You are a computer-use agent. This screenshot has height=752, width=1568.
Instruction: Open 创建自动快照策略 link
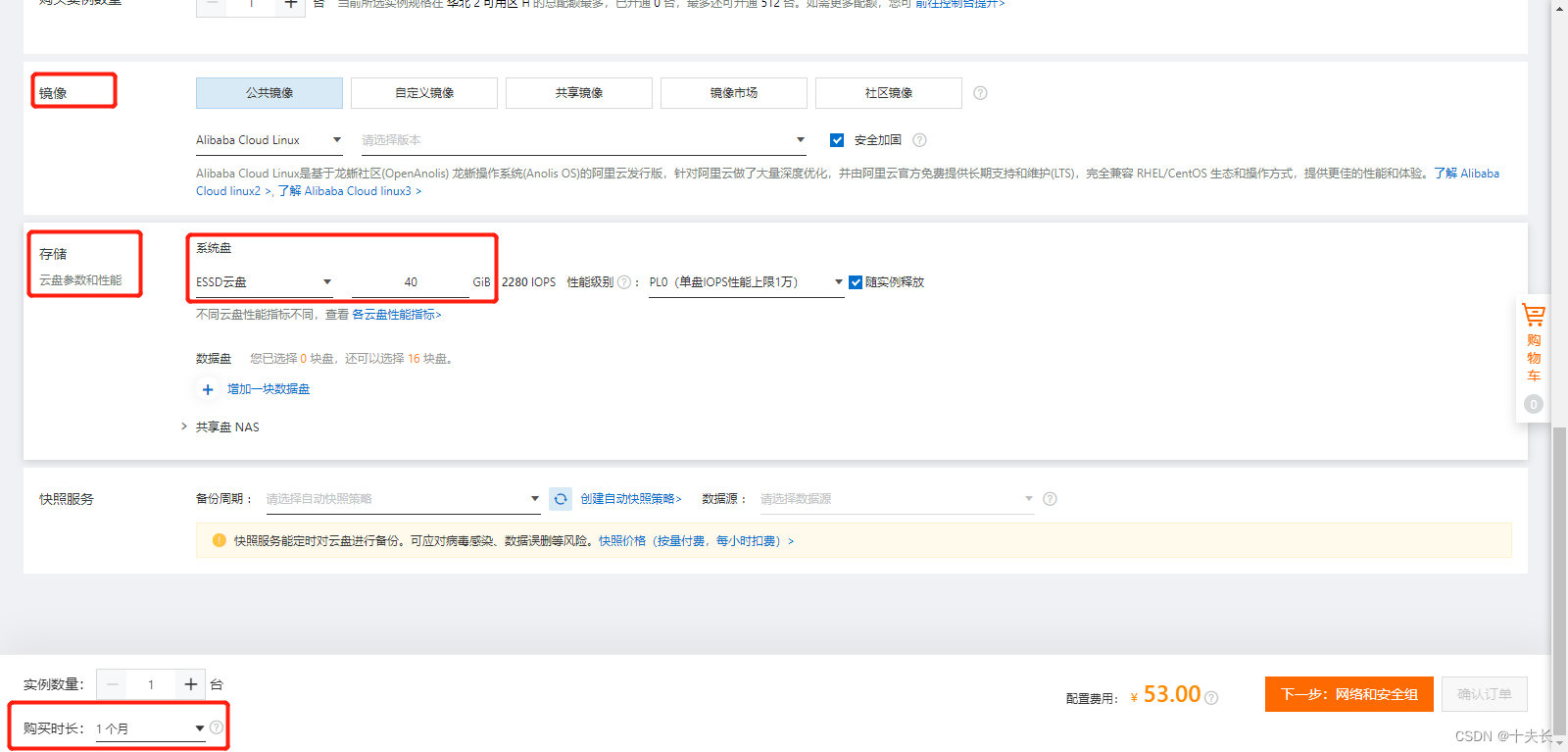pos(631,499)
